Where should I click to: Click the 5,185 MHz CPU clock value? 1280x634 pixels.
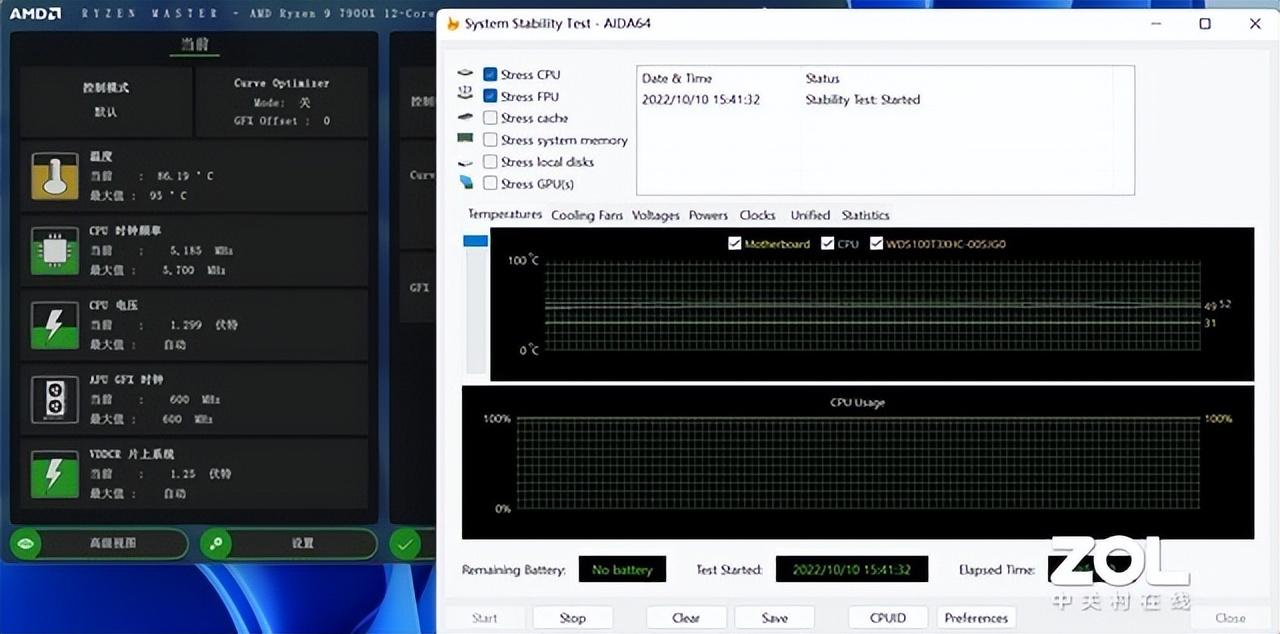(201, 251)
